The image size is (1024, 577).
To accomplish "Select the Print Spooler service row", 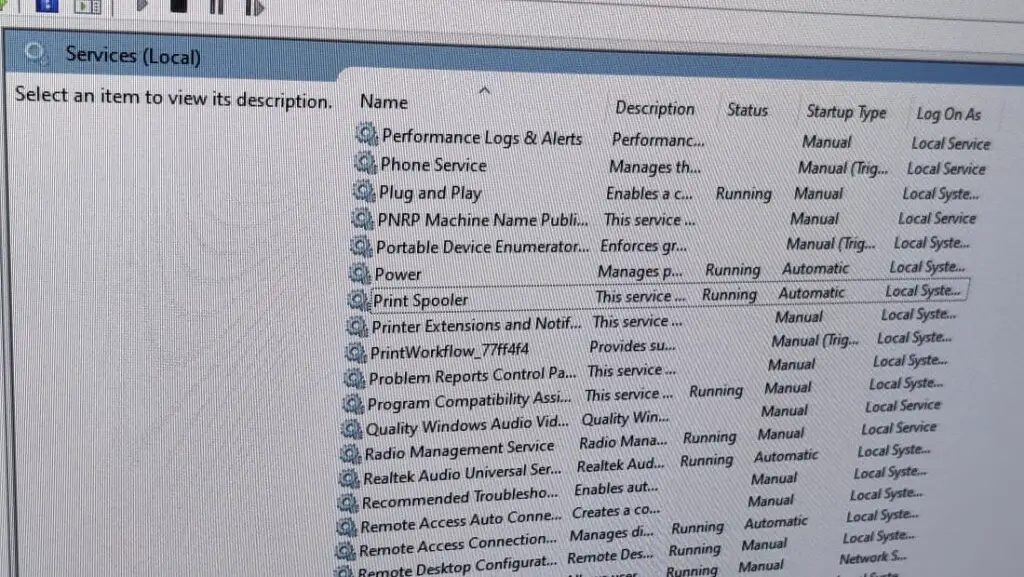I will (422, 299).
